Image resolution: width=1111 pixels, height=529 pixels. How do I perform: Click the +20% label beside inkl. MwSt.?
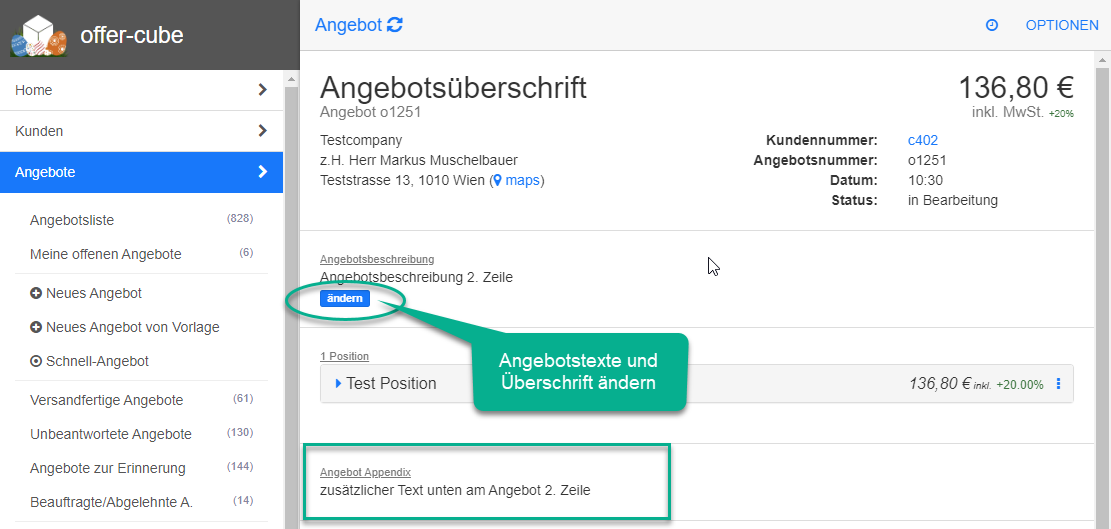(1061, 113)
